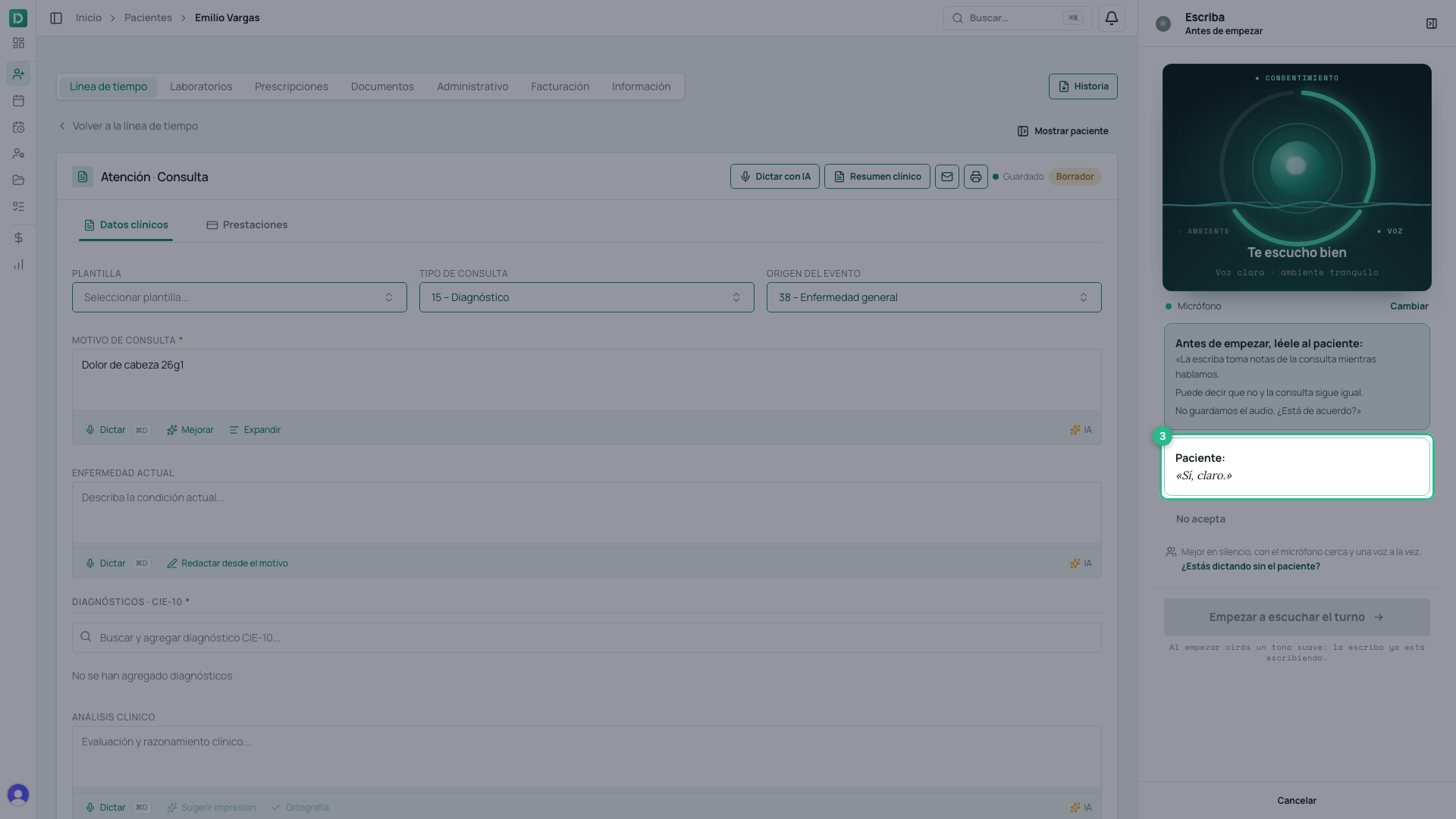Open the notifications bell
The width and height of the screenshot is (1456, 819).
1112,18
